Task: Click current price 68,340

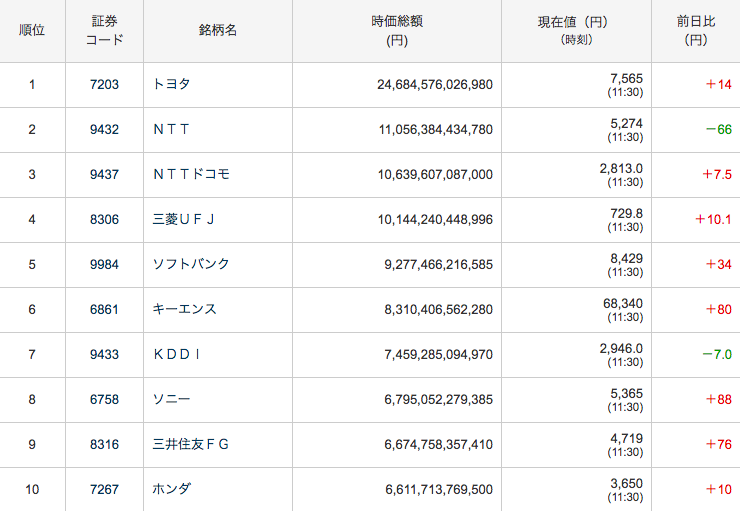Action: pyautogui.click(x=623, y=303)
